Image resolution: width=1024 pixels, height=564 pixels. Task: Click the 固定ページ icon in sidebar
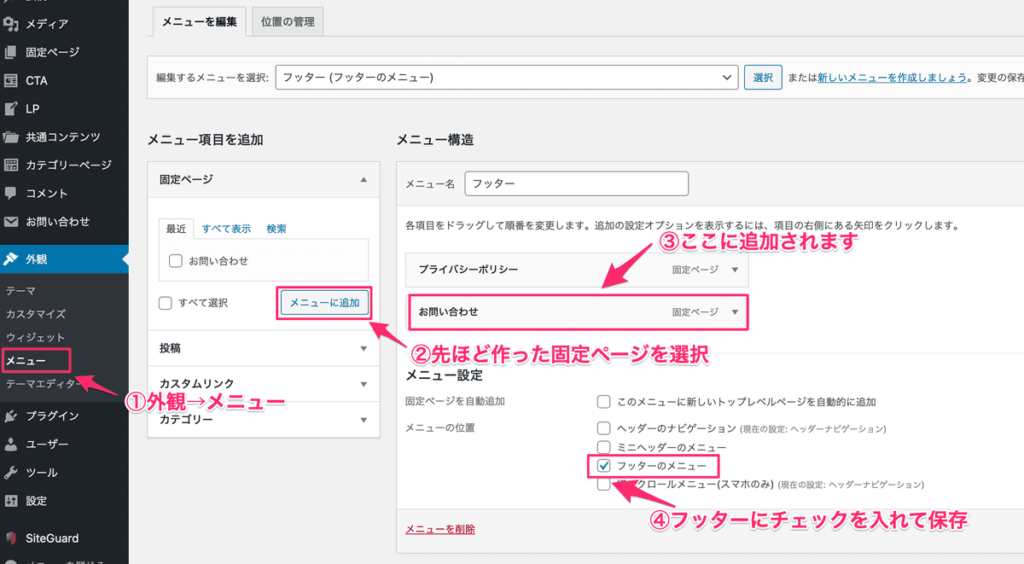click(11, 52)
